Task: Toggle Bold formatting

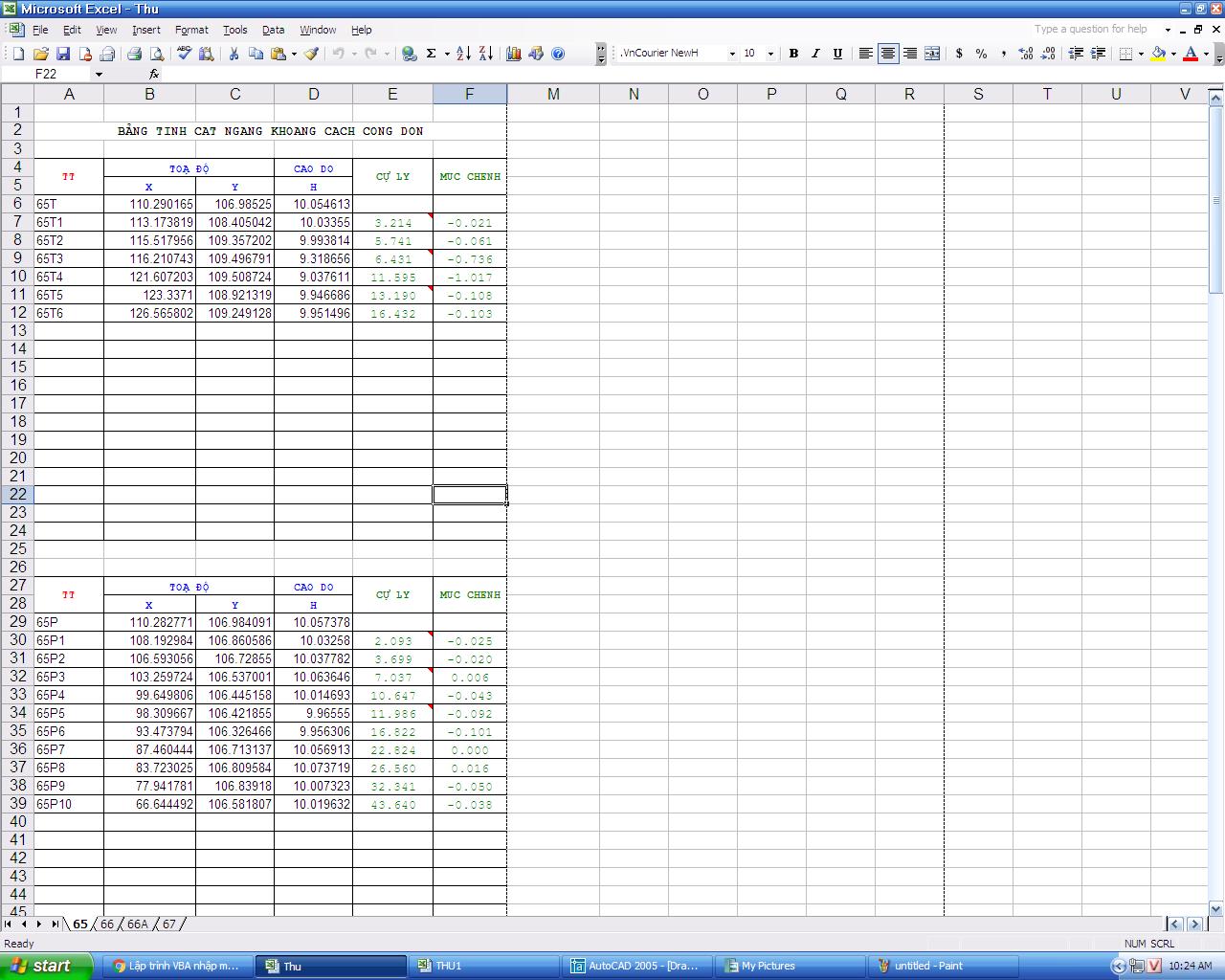Action: 793,54
